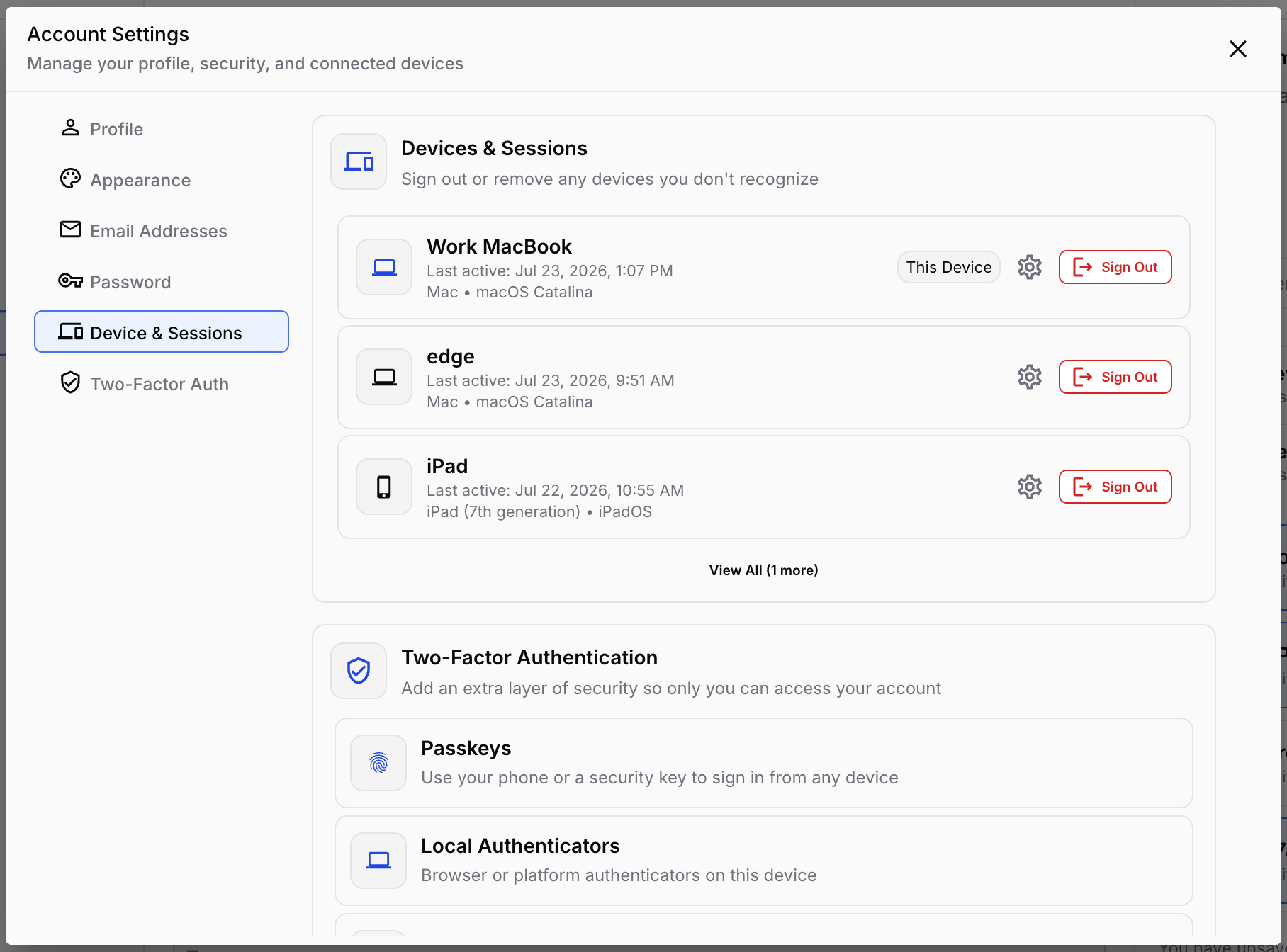The image size is (1287, 952).
Task: Sign out of Work MacBook
Action: point(1115,267)
